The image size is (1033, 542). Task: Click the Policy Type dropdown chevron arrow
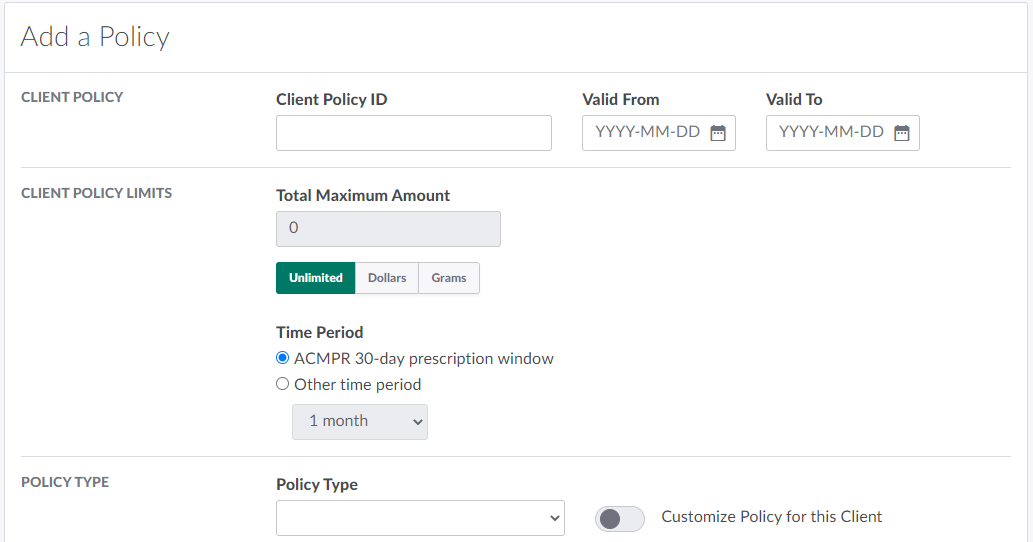click(x=556, y=518)
